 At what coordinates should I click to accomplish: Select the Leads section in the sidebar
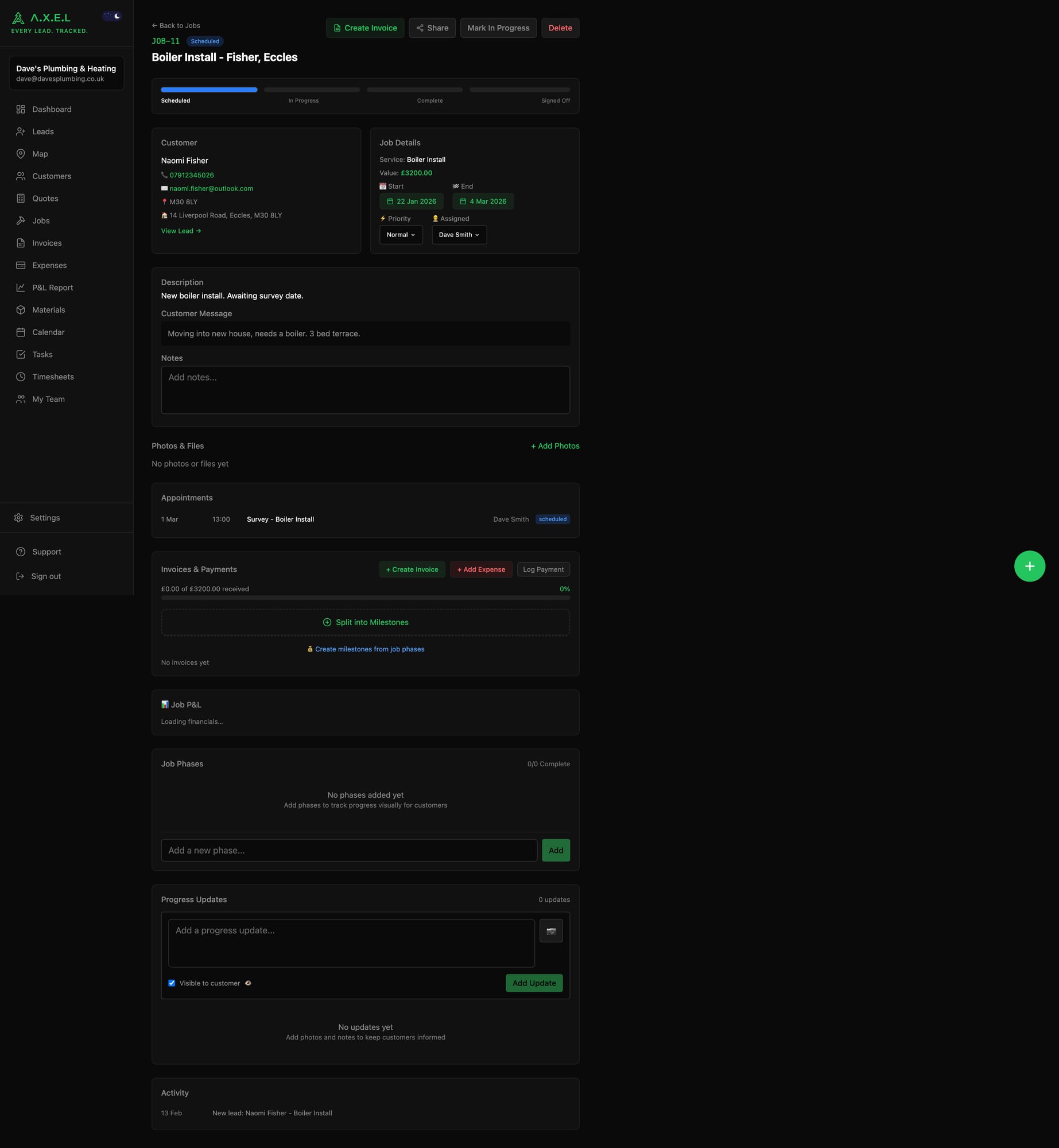click(42, 131)
